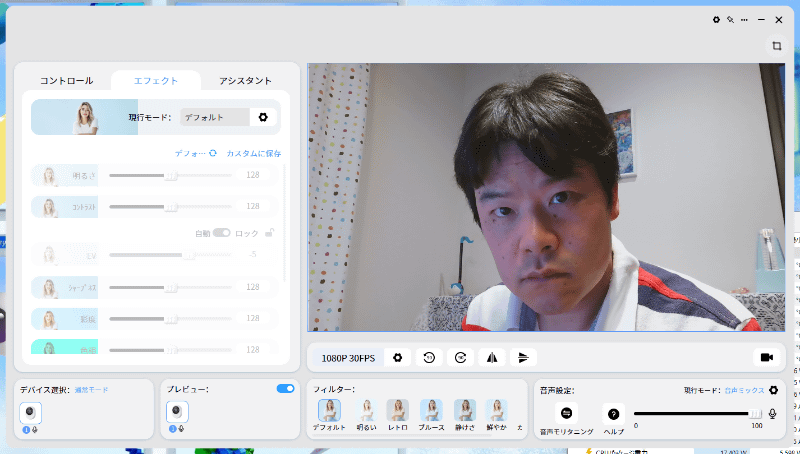
Task: Click the 明るさ value field showing 128
Action: (253, 175)
